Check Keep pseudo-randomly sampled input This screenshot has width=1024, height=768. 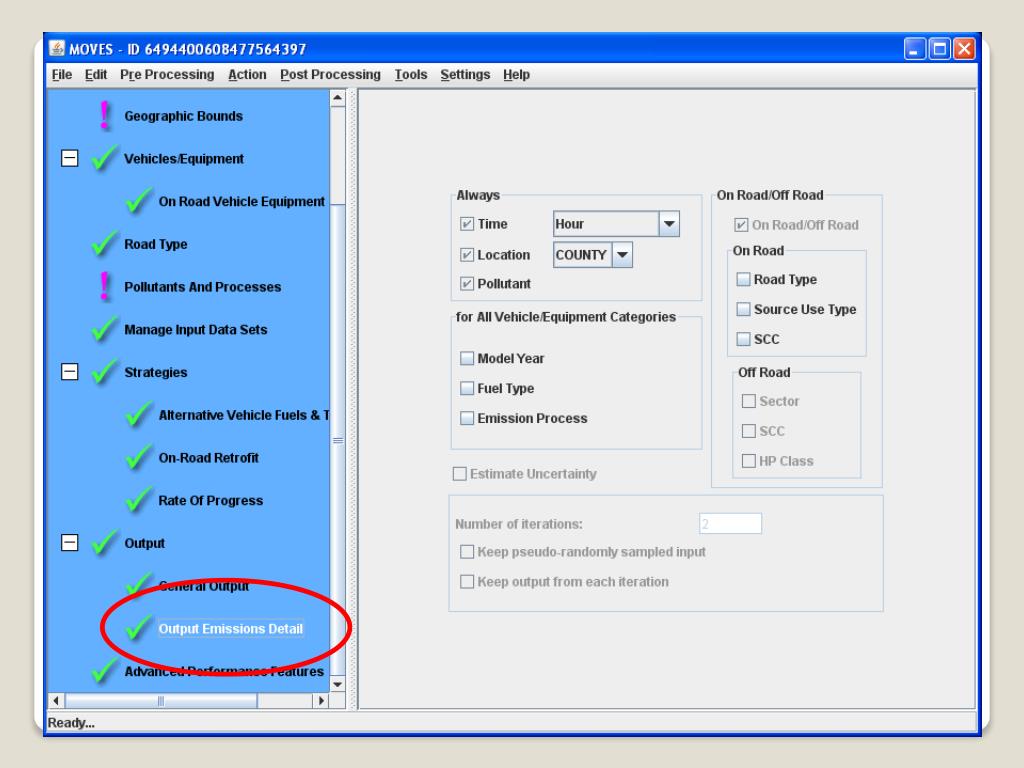467,552
